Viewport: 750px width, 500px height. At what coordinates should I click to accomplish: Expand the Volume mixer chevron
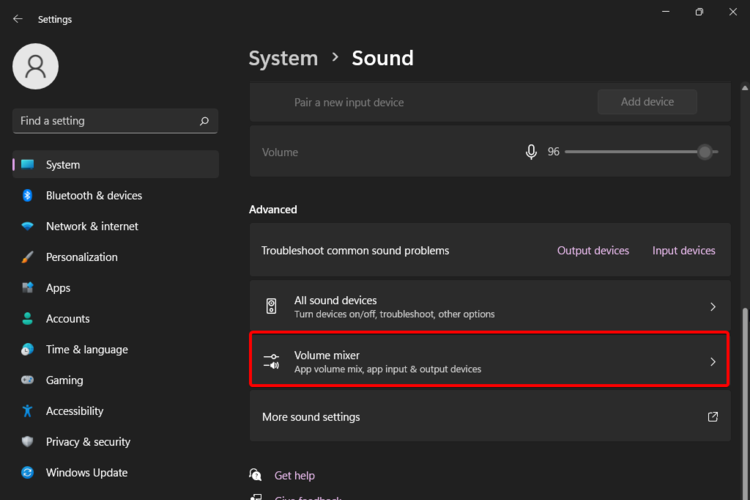[x=713, y=362]
